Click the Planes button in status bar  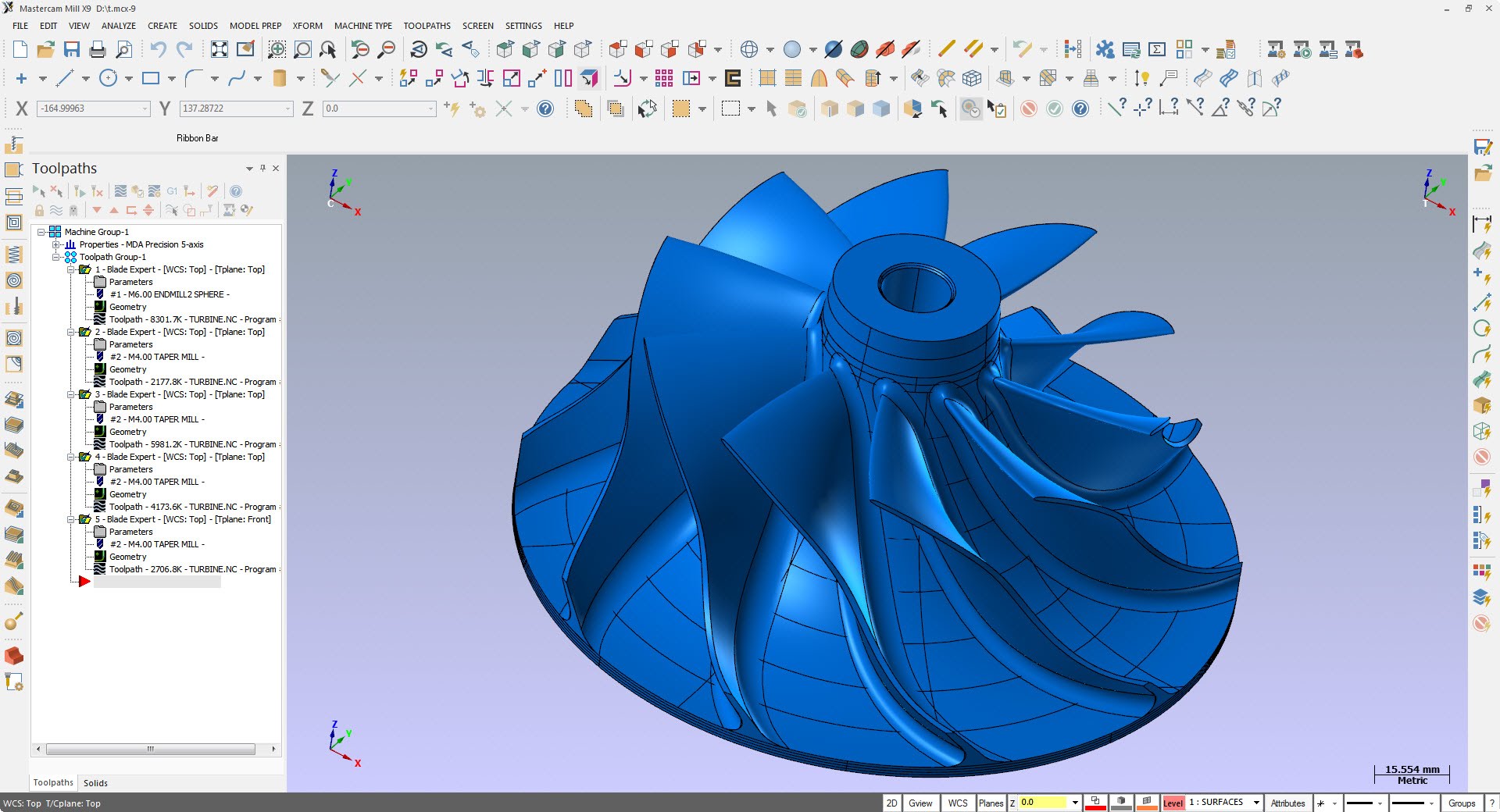(x=991, y=803)
